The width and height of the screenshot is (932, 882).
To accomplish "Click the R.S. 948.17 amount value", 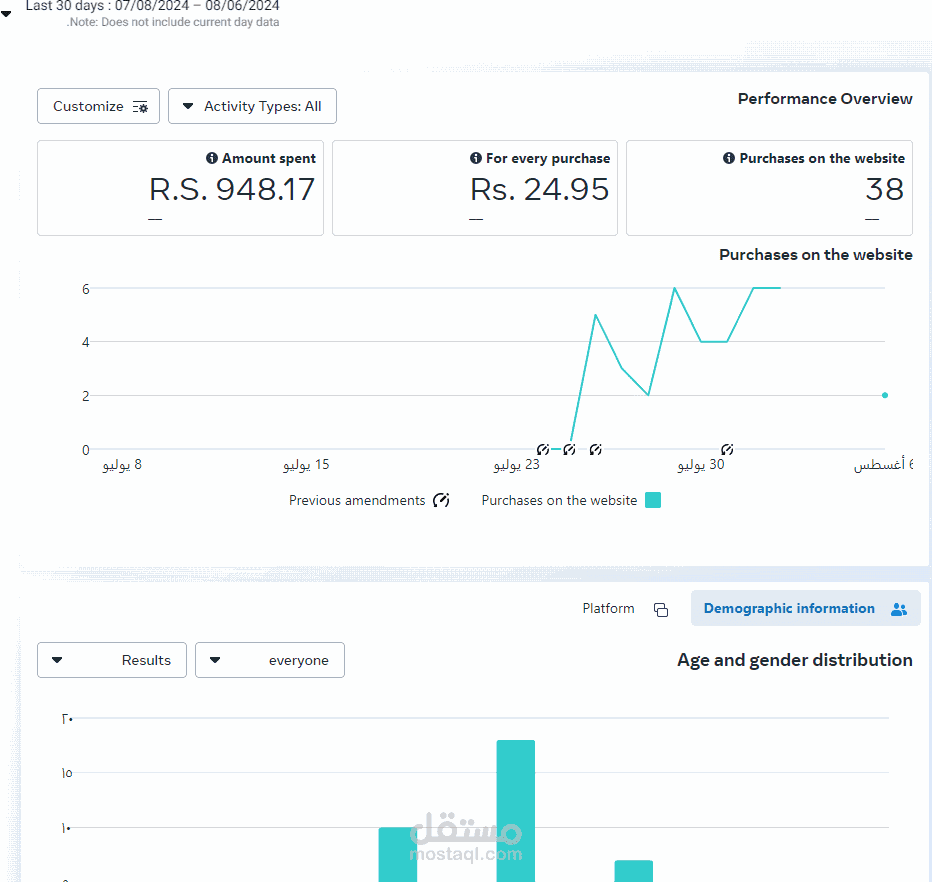I will (232, 190).
